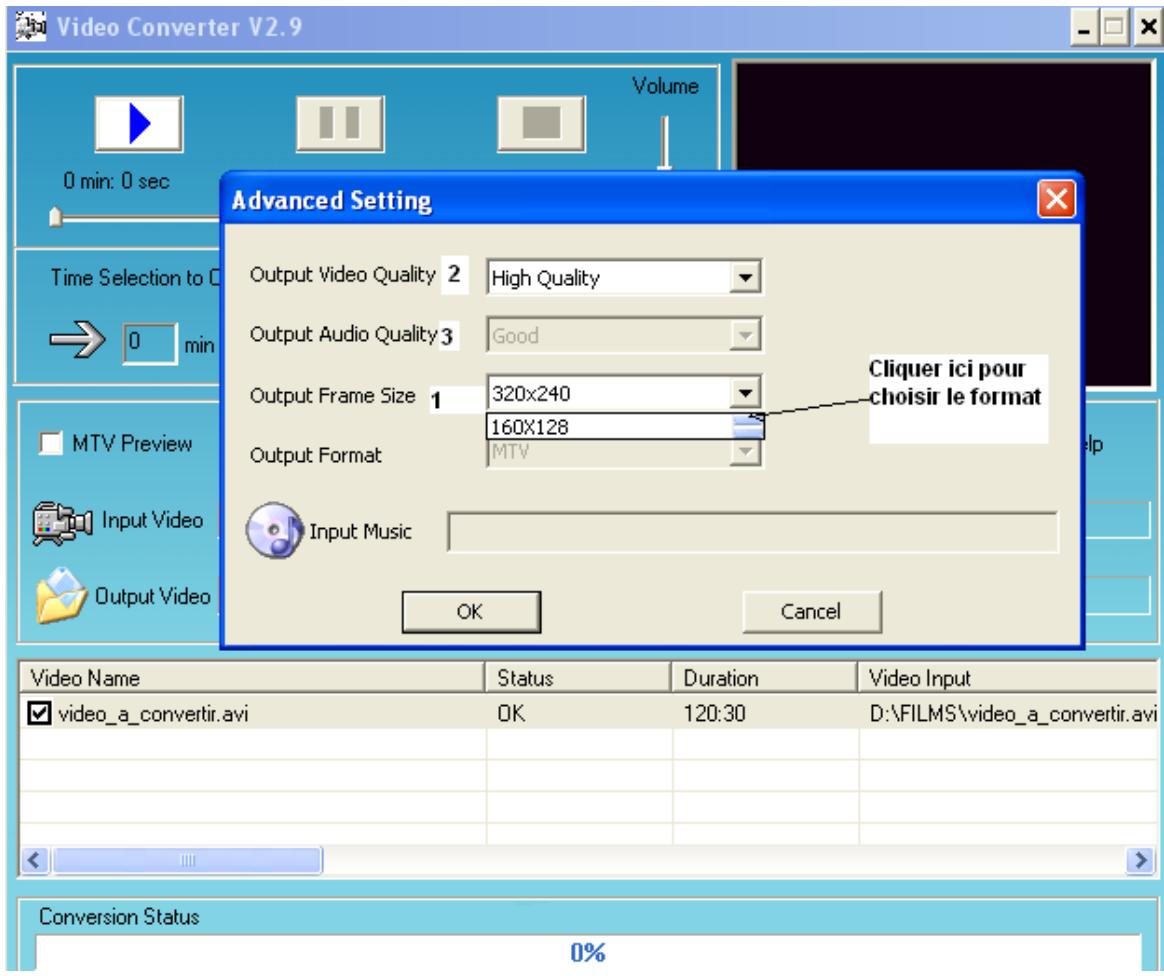Select the video_a_convertir.avi file name

153,714
